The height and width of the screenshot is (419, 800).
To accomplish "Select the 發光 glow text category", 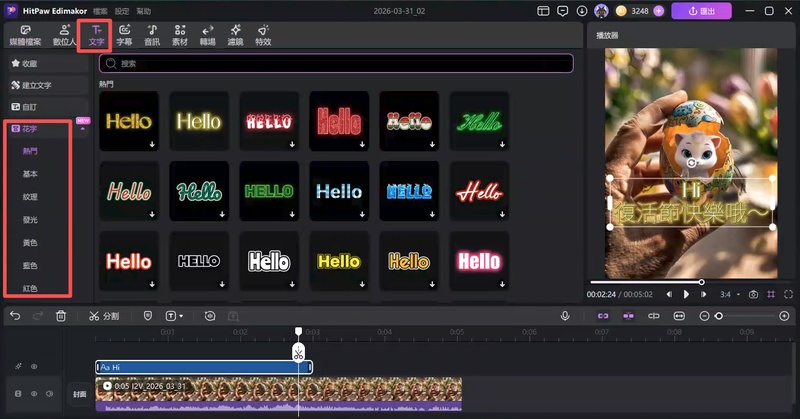I will [30, 220].
